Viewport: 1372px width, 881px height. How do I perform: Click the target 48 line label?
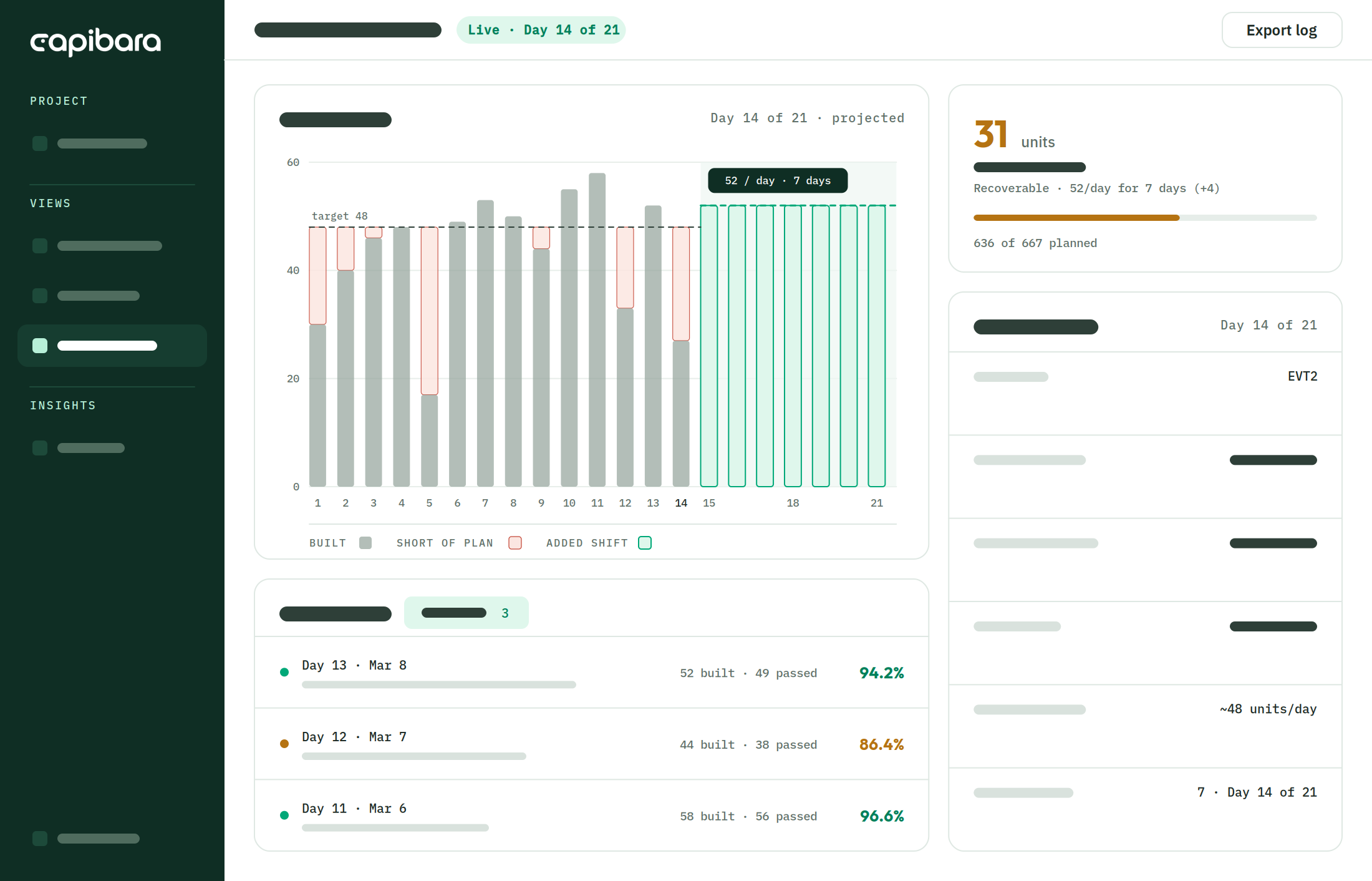tap(339, 216)
